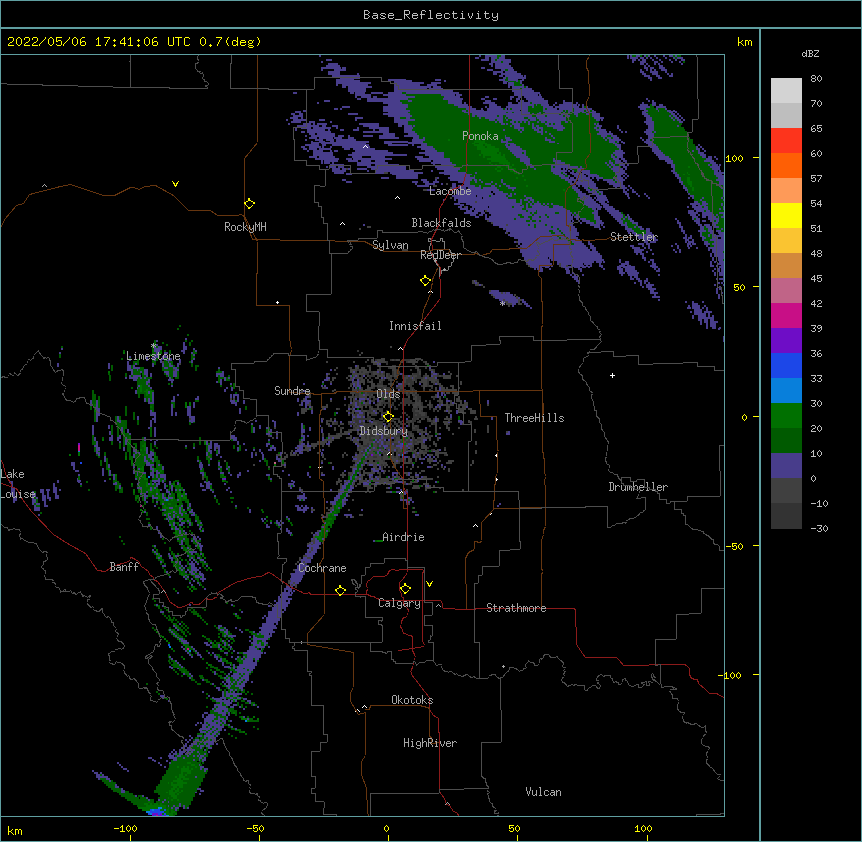Select the yellow 54 dBZ color swatch
Screen dimensions: 862x842
click(x=786, y=215)
